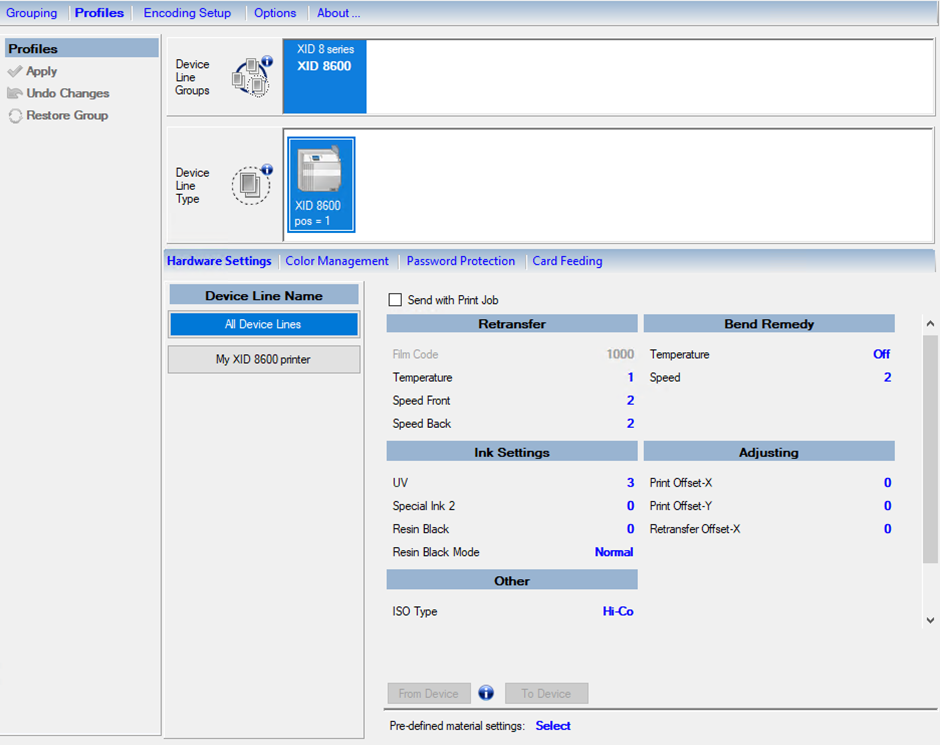Select the XID 8600 printer thumbnail
The height and width of the screenshot is (745, 940).
tap(321, 185)
